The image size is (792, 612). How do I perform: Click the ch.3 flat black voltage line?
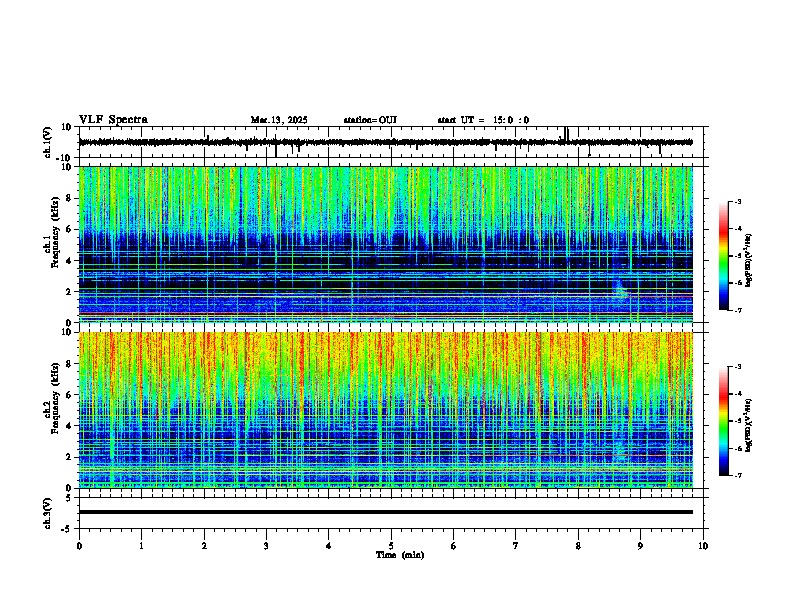coord(386,512)
